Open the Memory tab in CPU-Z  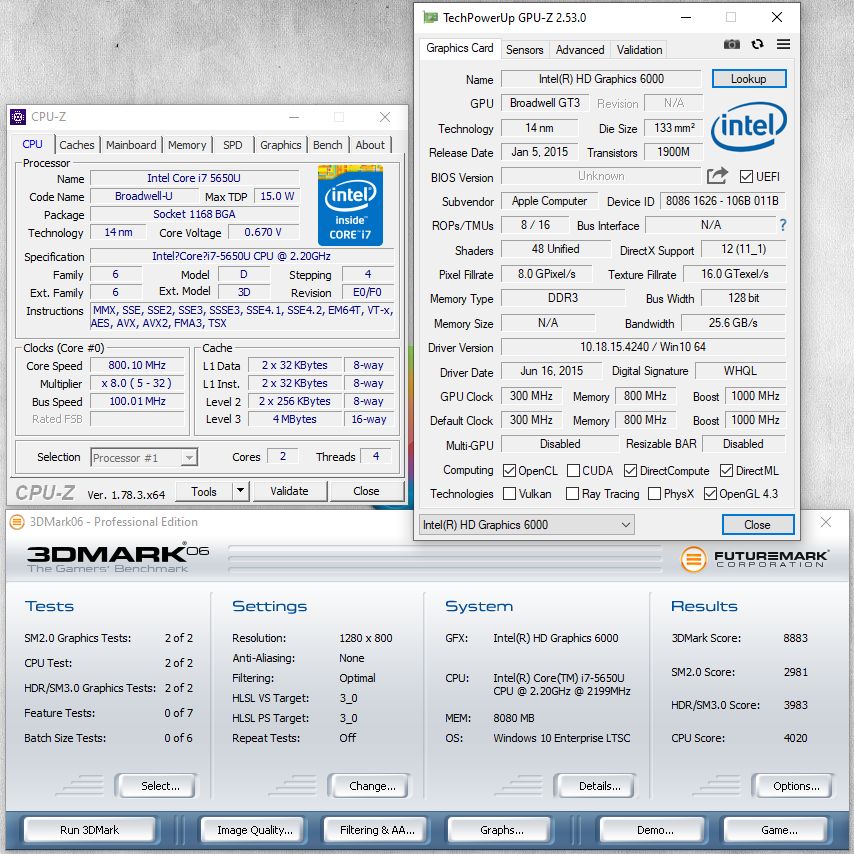coord(187,145)
